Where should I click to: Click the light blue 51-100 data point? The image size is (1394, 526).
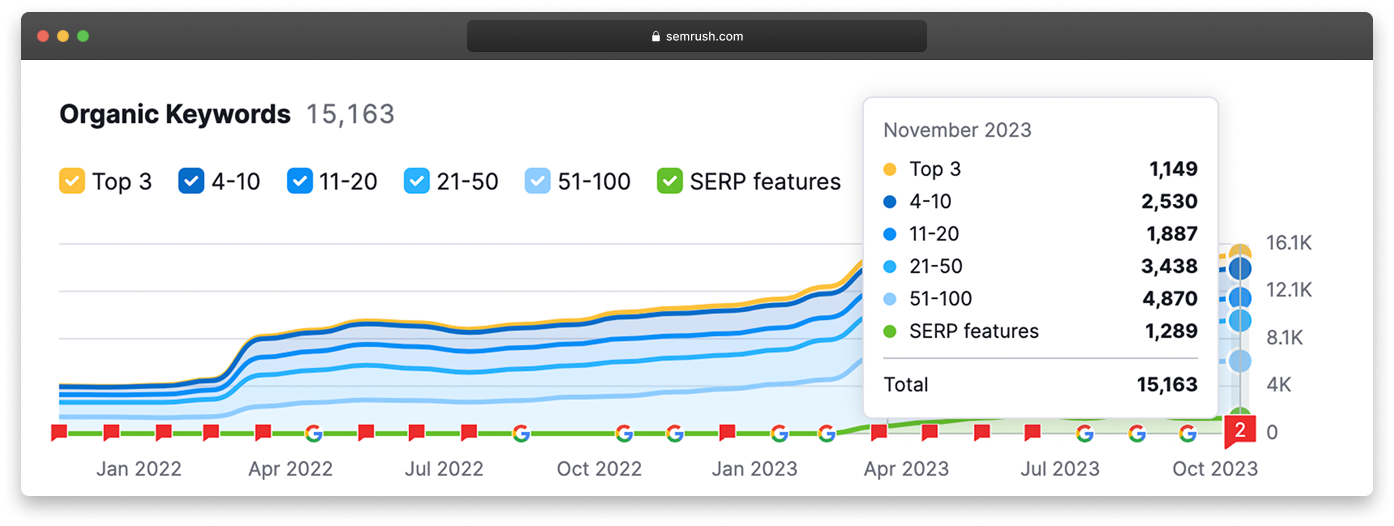1240,360
